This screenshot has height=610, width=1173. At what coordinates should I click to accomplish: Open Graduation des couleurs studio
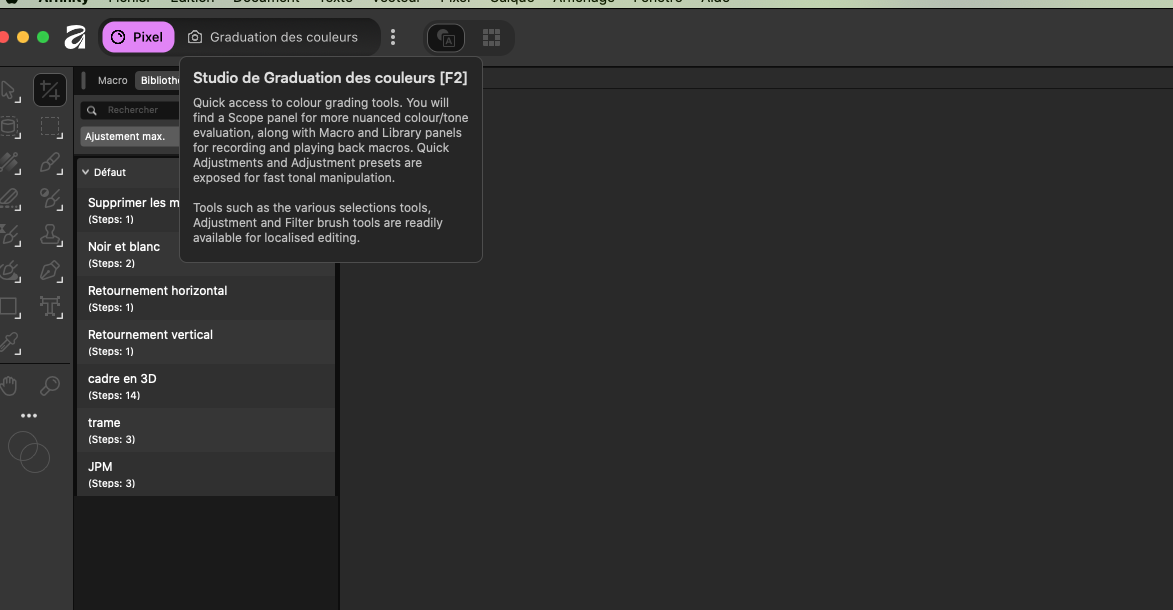coord(273,37)
